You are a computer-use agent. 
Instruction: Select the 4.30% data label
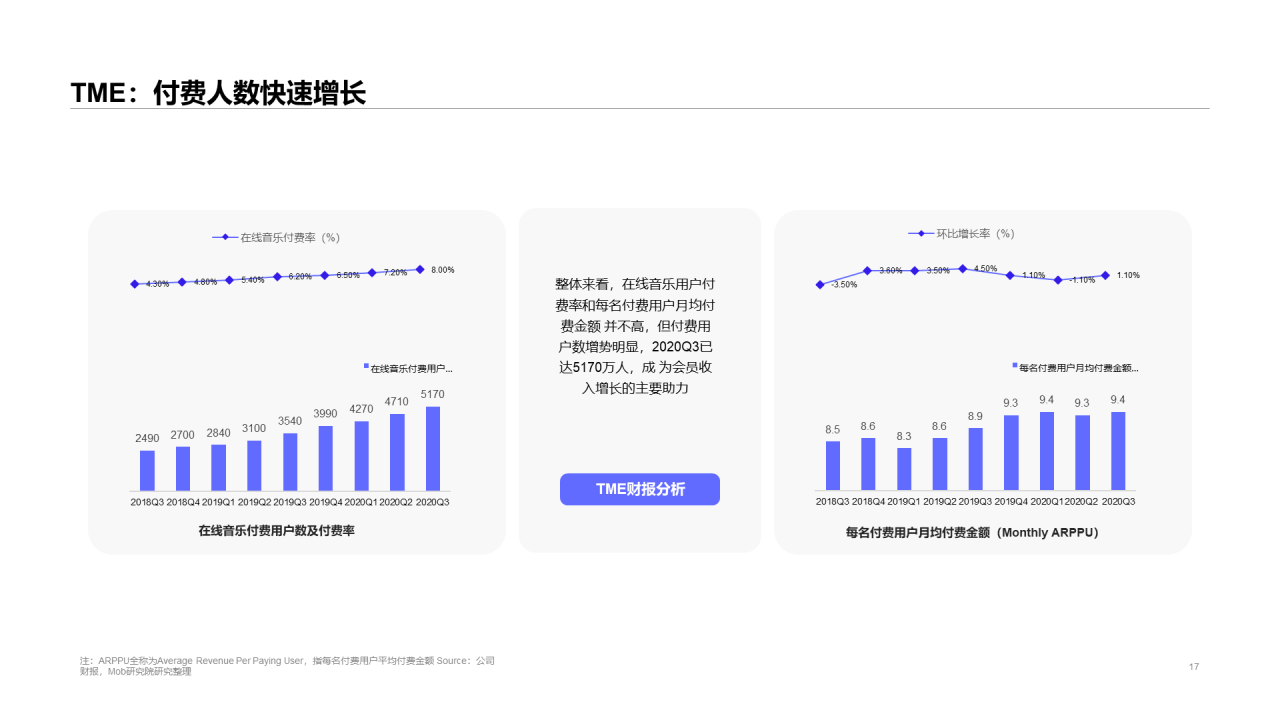[x=158, y=284]
